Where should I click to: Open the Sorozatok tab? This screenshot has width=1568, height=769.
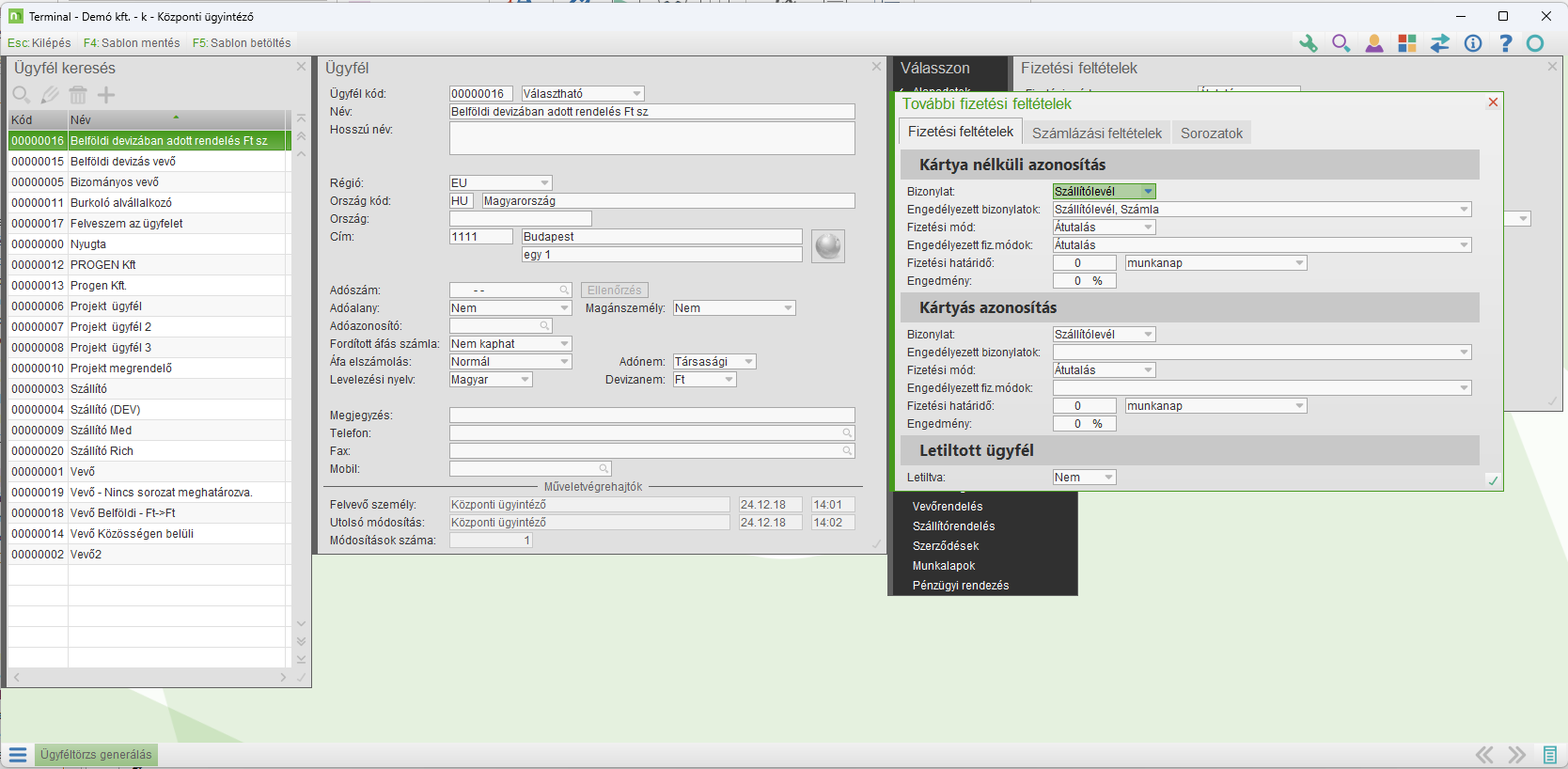[x=1211, y=133]
